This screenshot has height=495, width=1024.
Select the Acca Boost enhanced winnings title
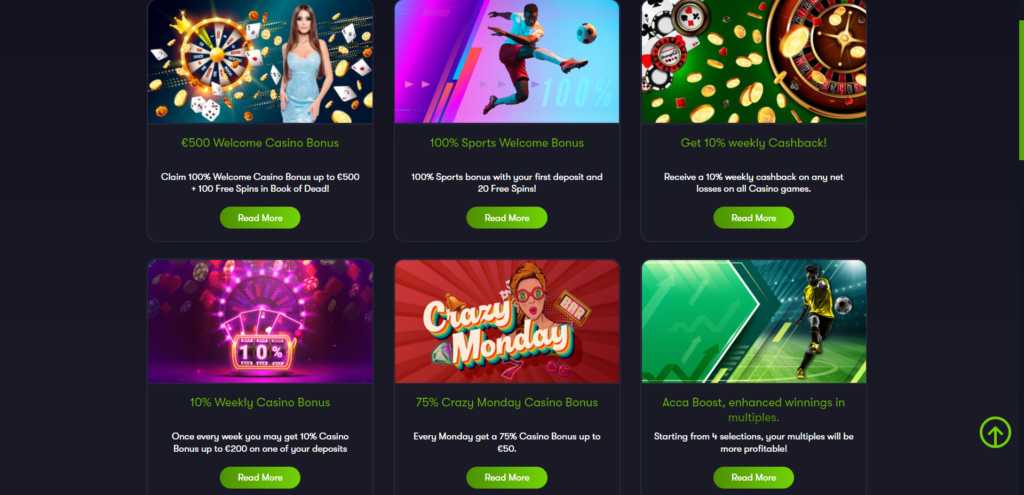tap(754, 409)
